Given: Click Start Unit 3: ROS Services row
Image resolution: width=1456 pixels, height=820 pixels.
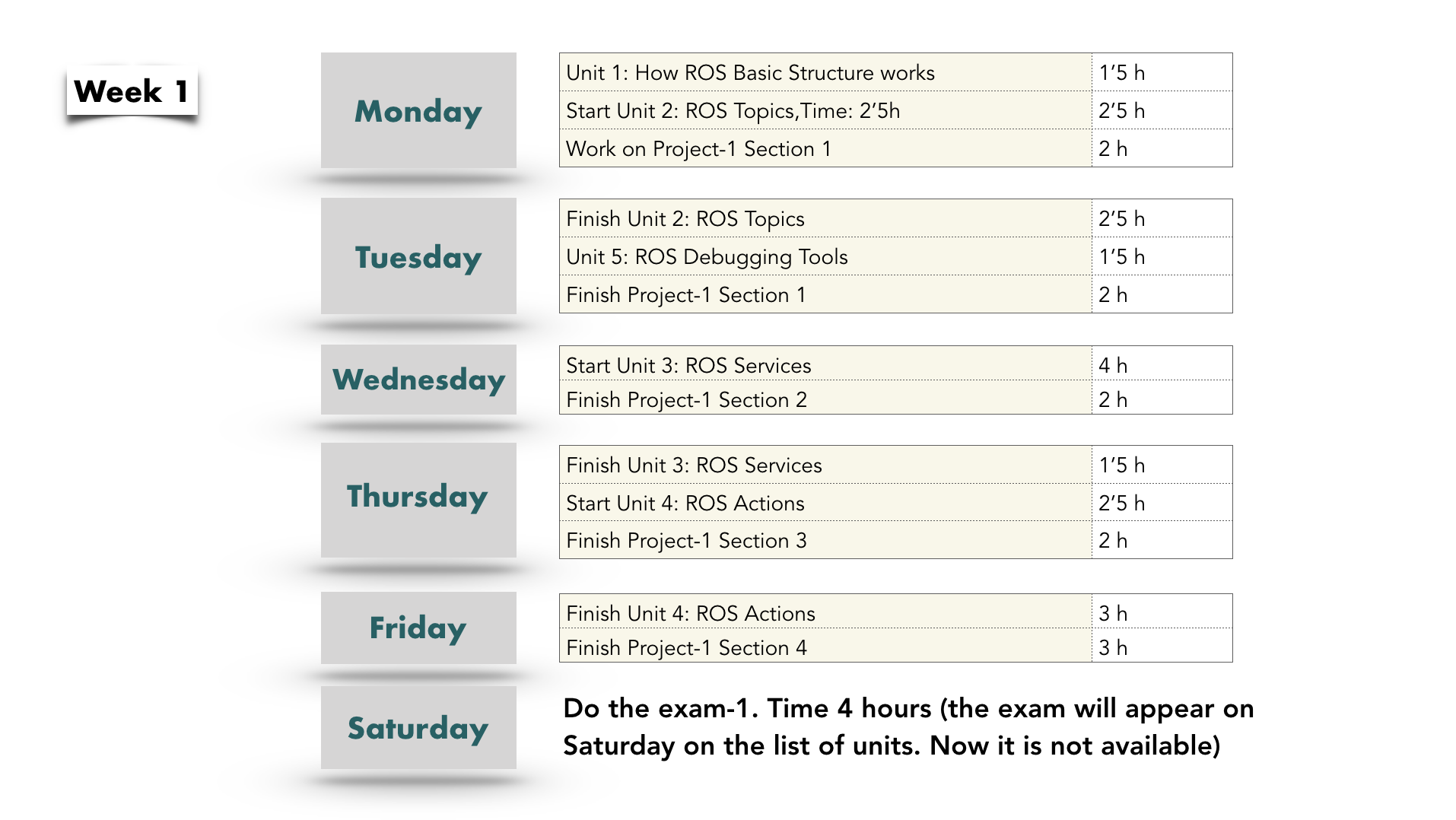Looking at the screenshot, I should 895,364.
